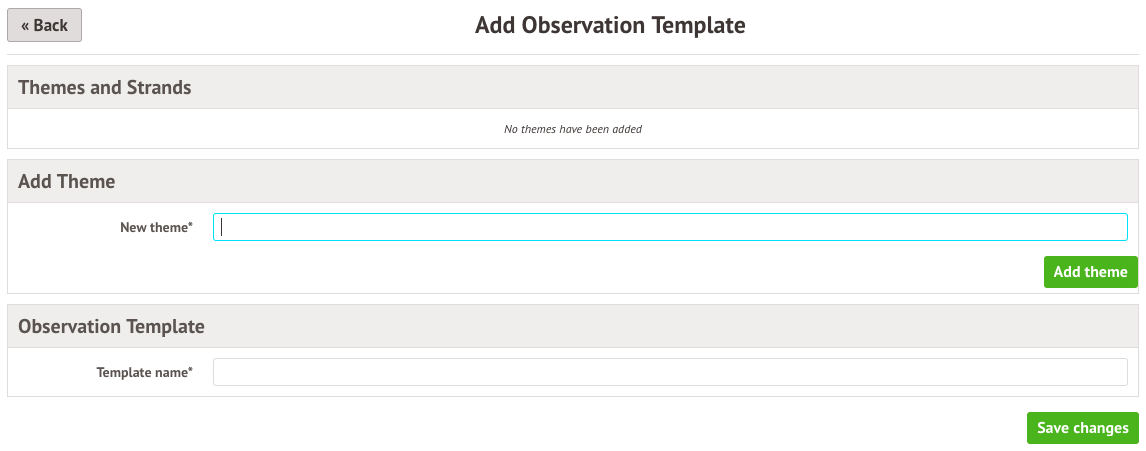The width and height of the screenshot is (1146, 451).
Task: Click the word "Strands" in the first heading
Action: tap(159, 87)
